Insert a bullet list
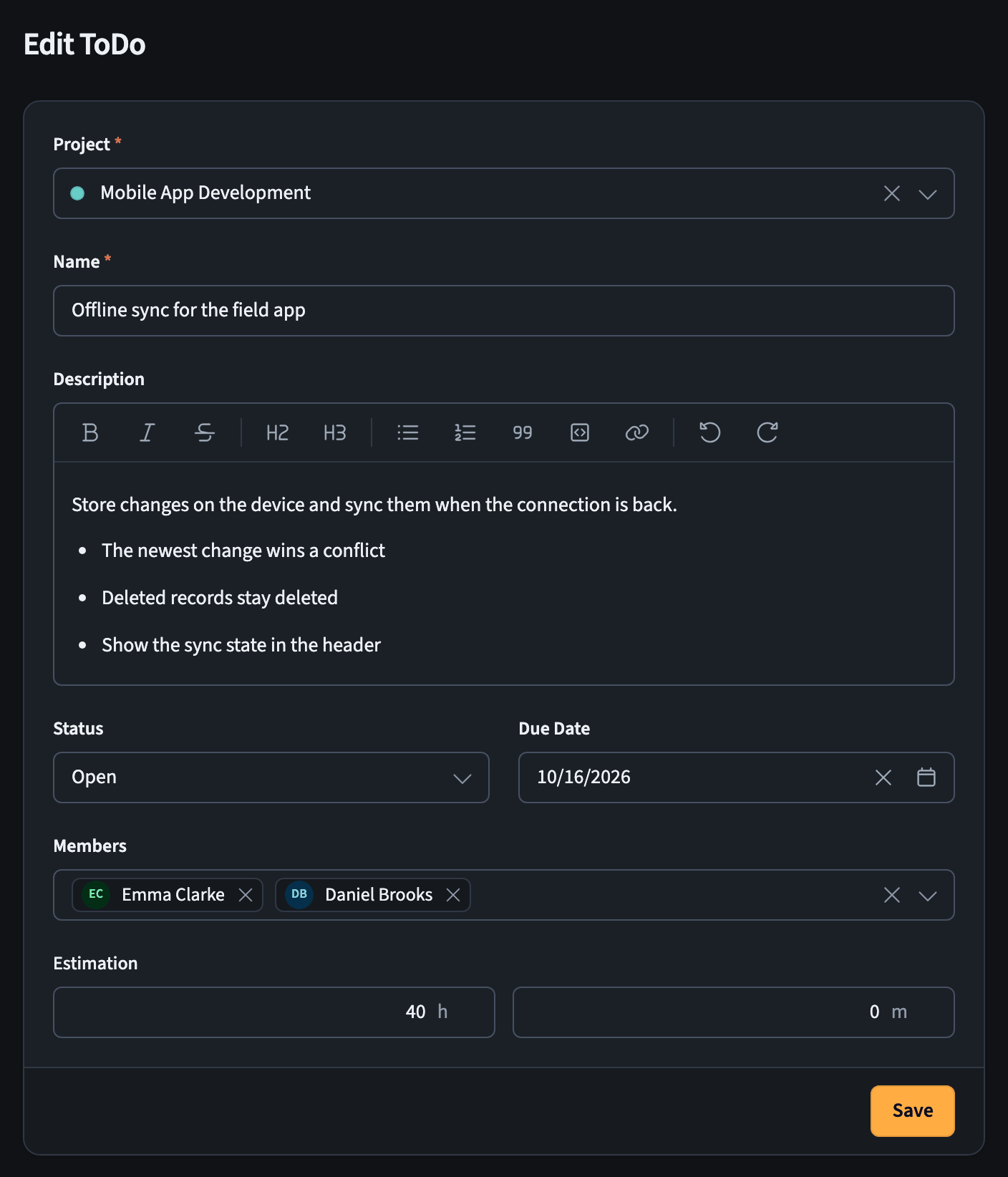This screenshot has height=1177, width=1008. pos(408,432)
